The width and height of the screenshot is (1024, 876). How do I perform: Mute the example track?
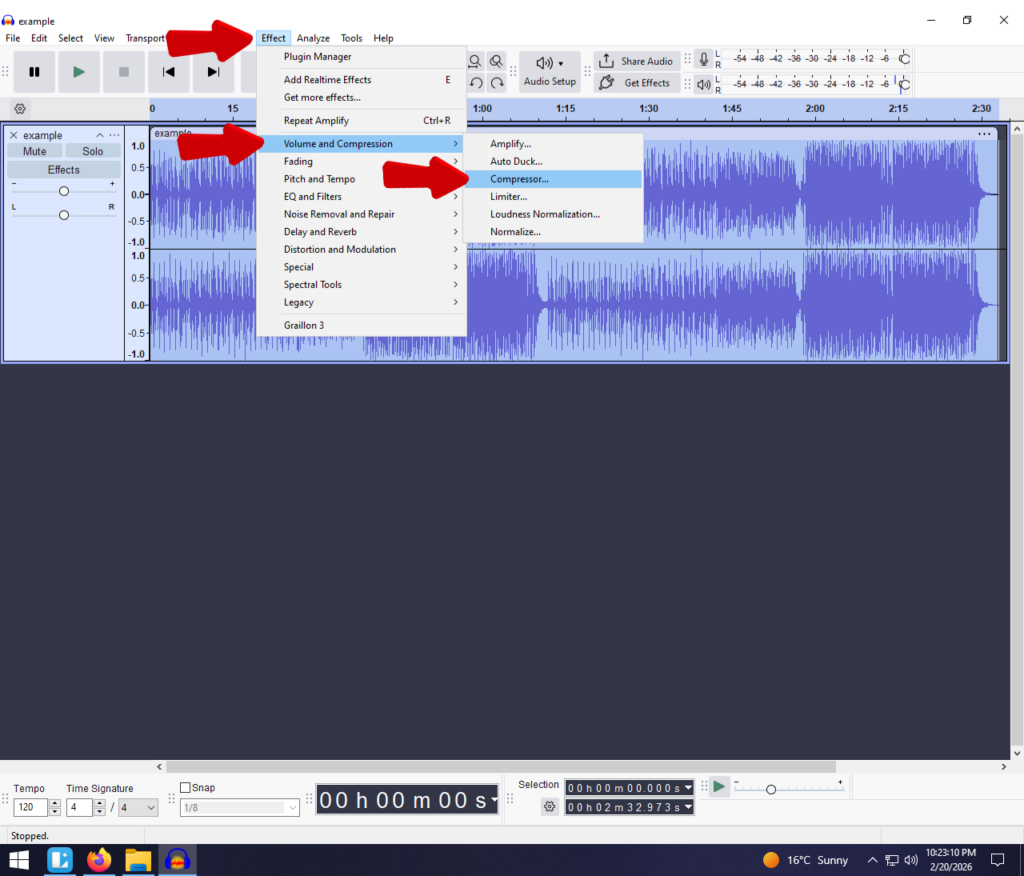[x=34, y=152]
